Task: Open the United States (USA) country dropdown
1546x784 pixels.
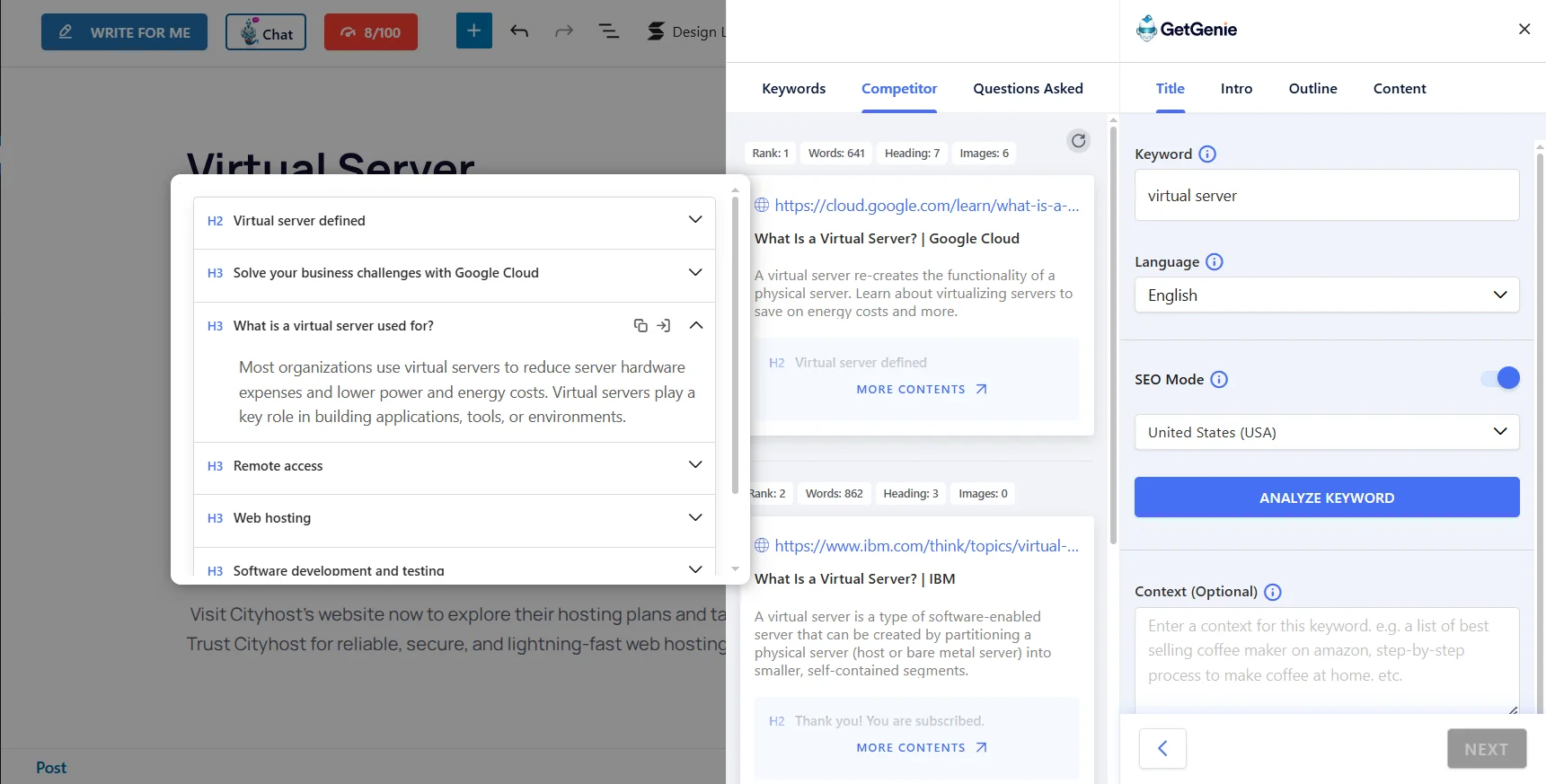Action: [1327, 432]
